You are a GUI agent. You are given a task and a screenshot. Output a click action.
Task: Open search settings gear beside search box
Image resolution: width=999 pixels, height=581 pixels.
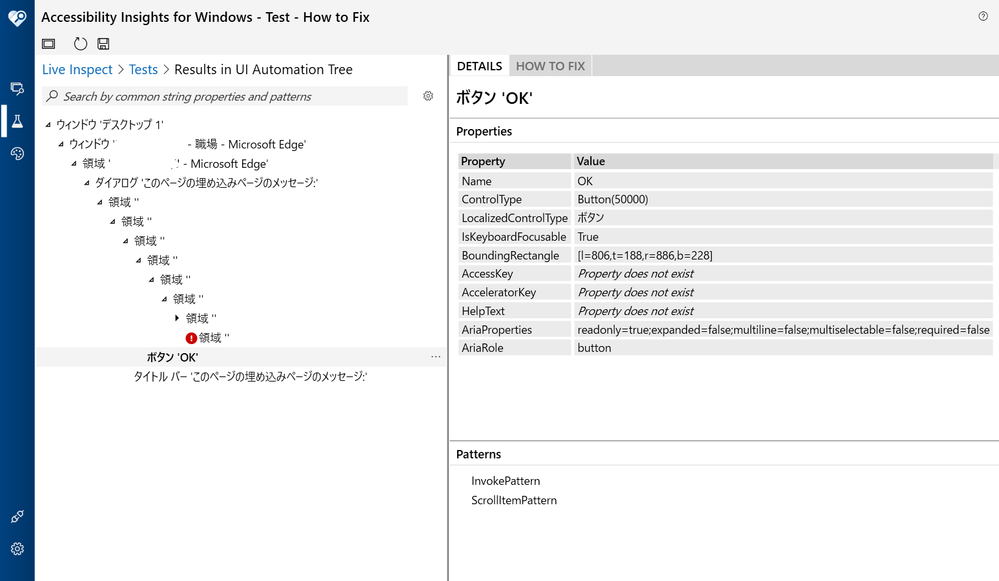click(428, 96)
